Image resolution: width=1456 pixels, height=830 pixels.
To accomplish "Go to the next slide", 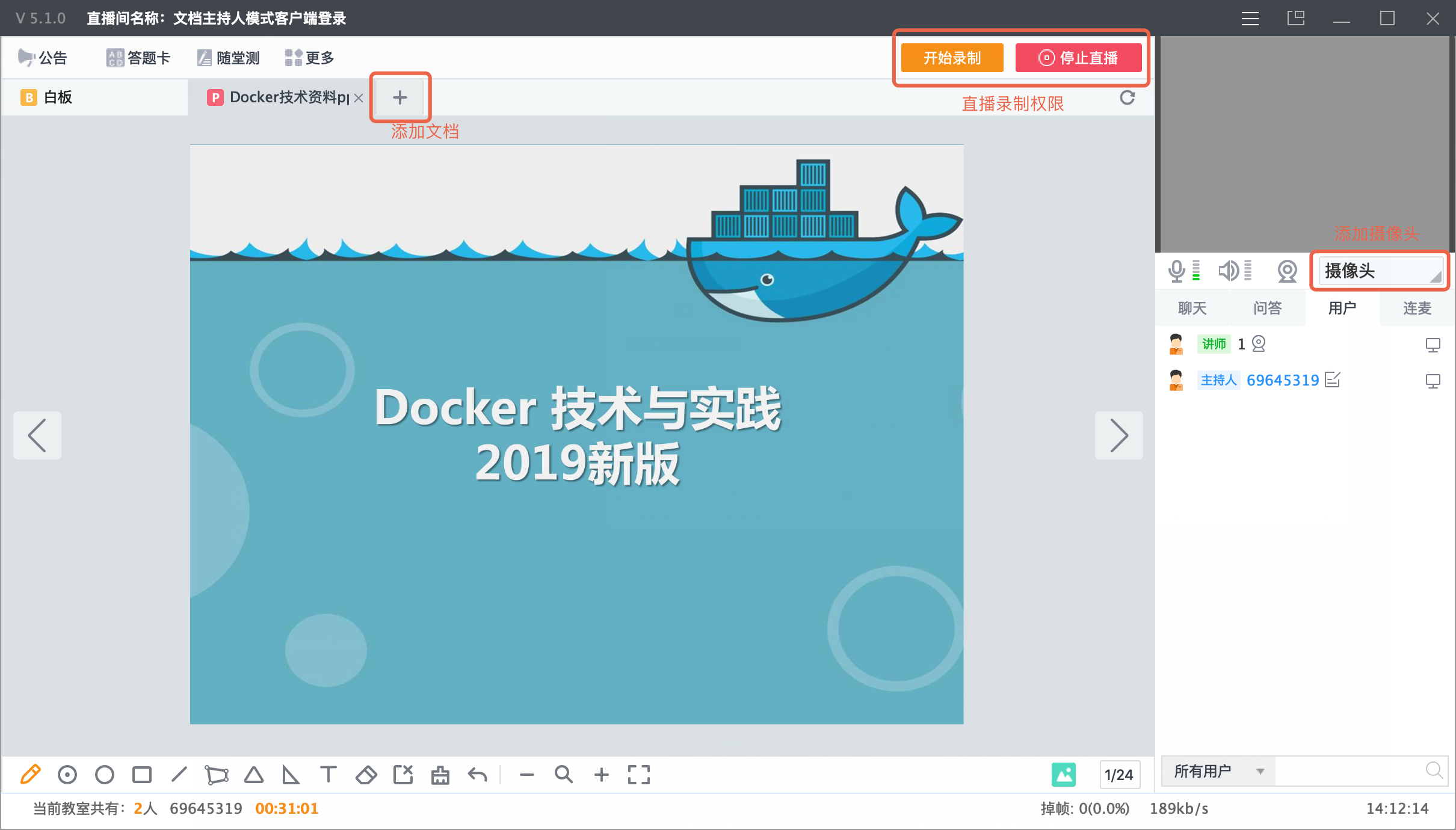I will click(x=1119, y=435).
